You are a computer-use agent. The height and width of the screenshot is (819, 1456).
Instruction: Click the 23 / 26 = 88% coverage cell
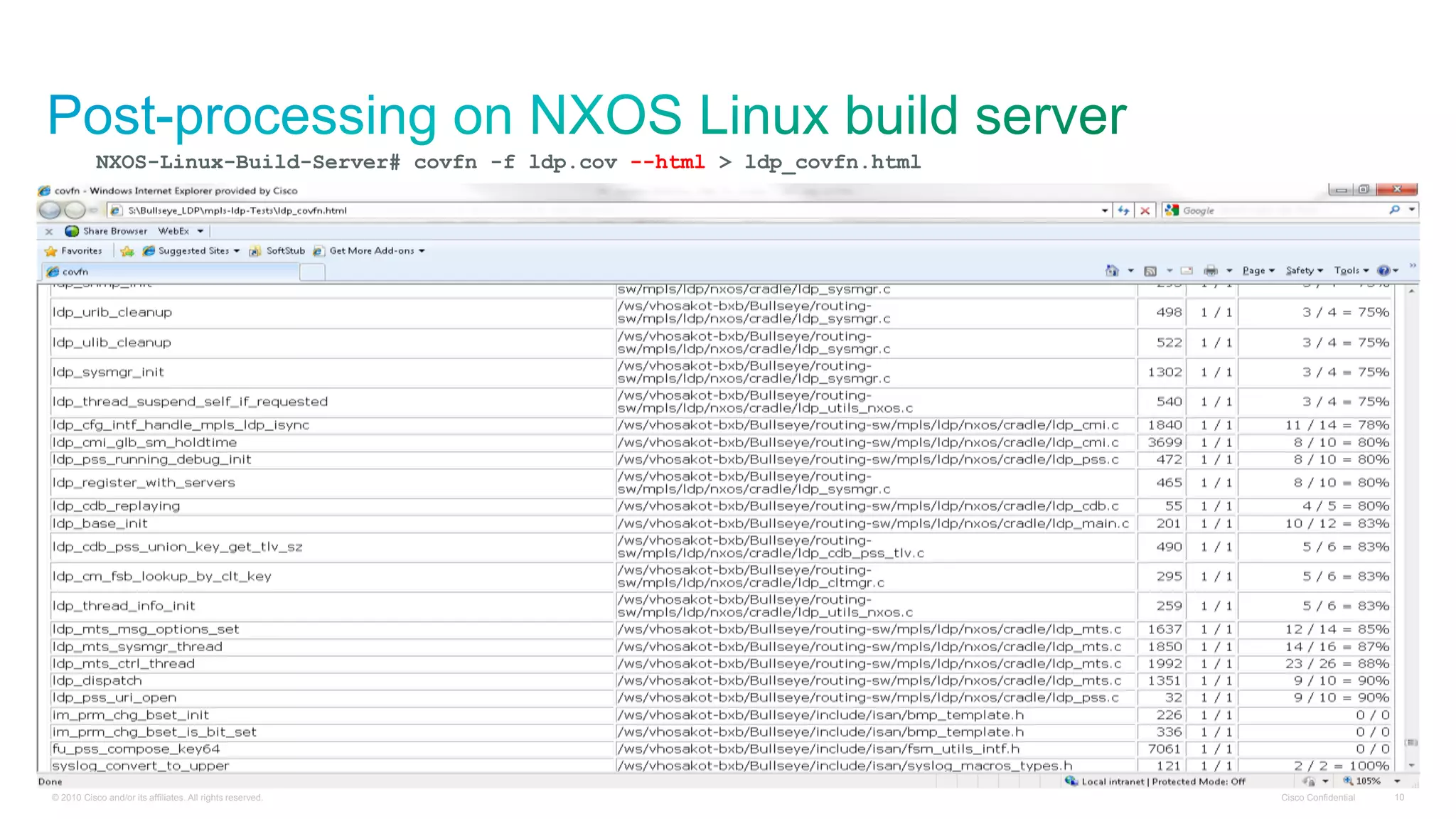[x=1316, y=663]
